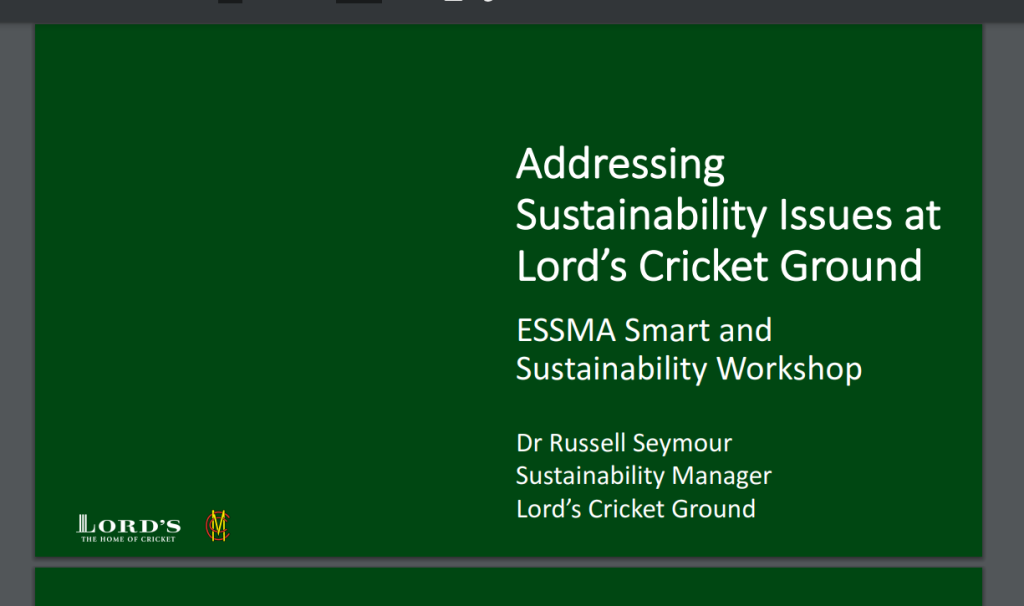
Task: Click the "Sustainability Issues at" title line
Action: click(728, 215)
